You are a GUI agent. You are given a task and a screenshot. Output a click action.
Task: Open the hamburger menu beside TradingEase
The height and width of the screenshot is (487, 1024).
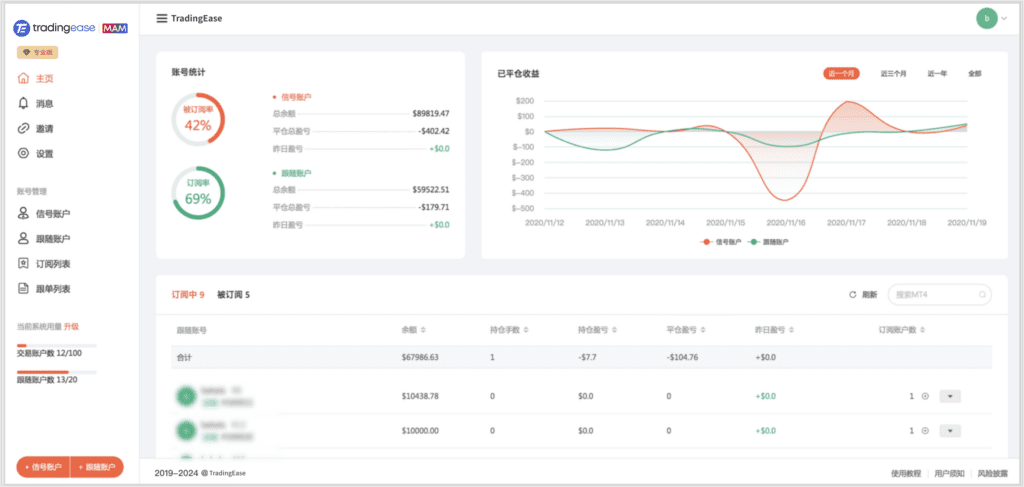162,18
